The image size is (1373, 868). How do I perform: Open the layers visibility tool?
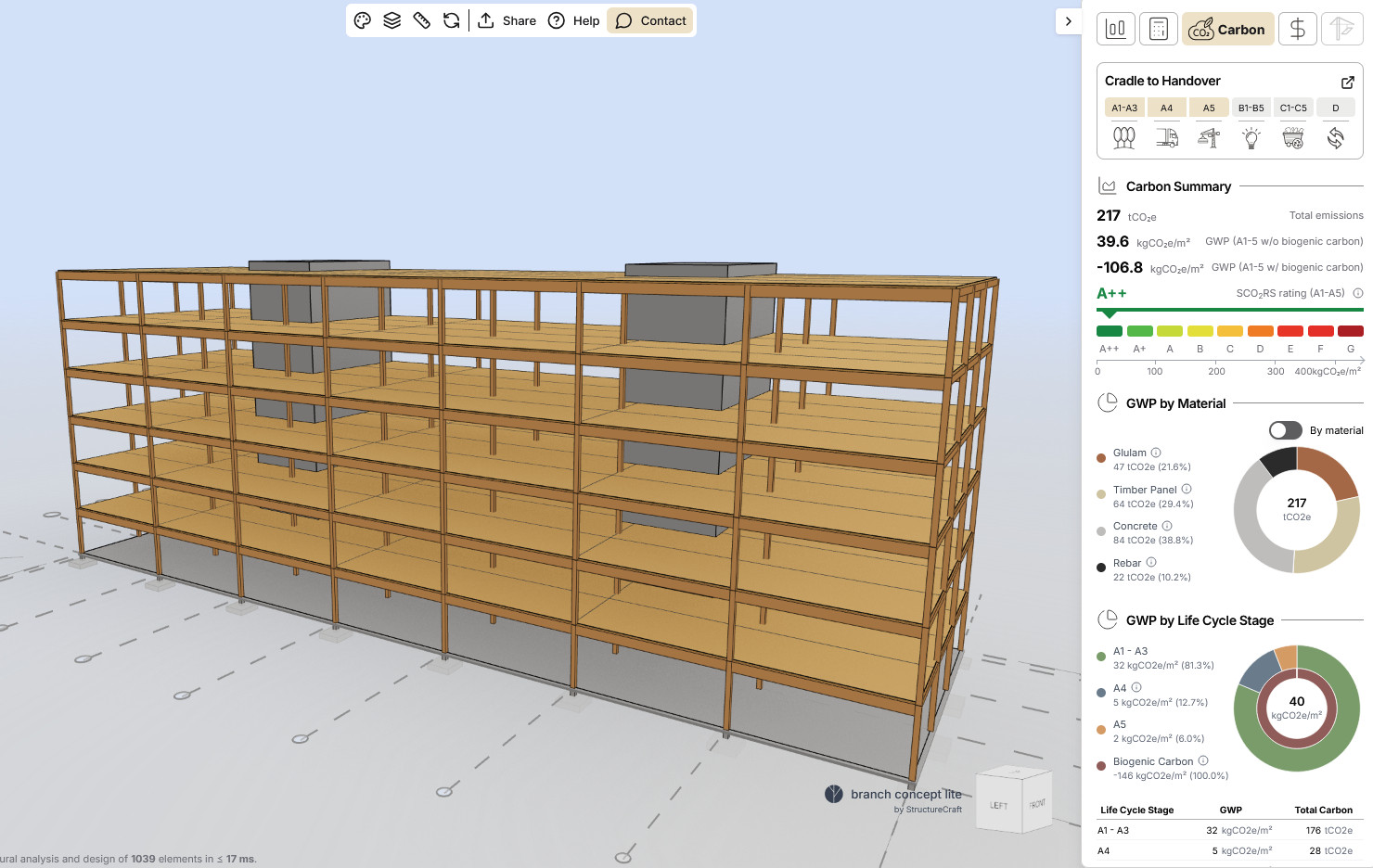pyautogui.click(x=392, y=20)
